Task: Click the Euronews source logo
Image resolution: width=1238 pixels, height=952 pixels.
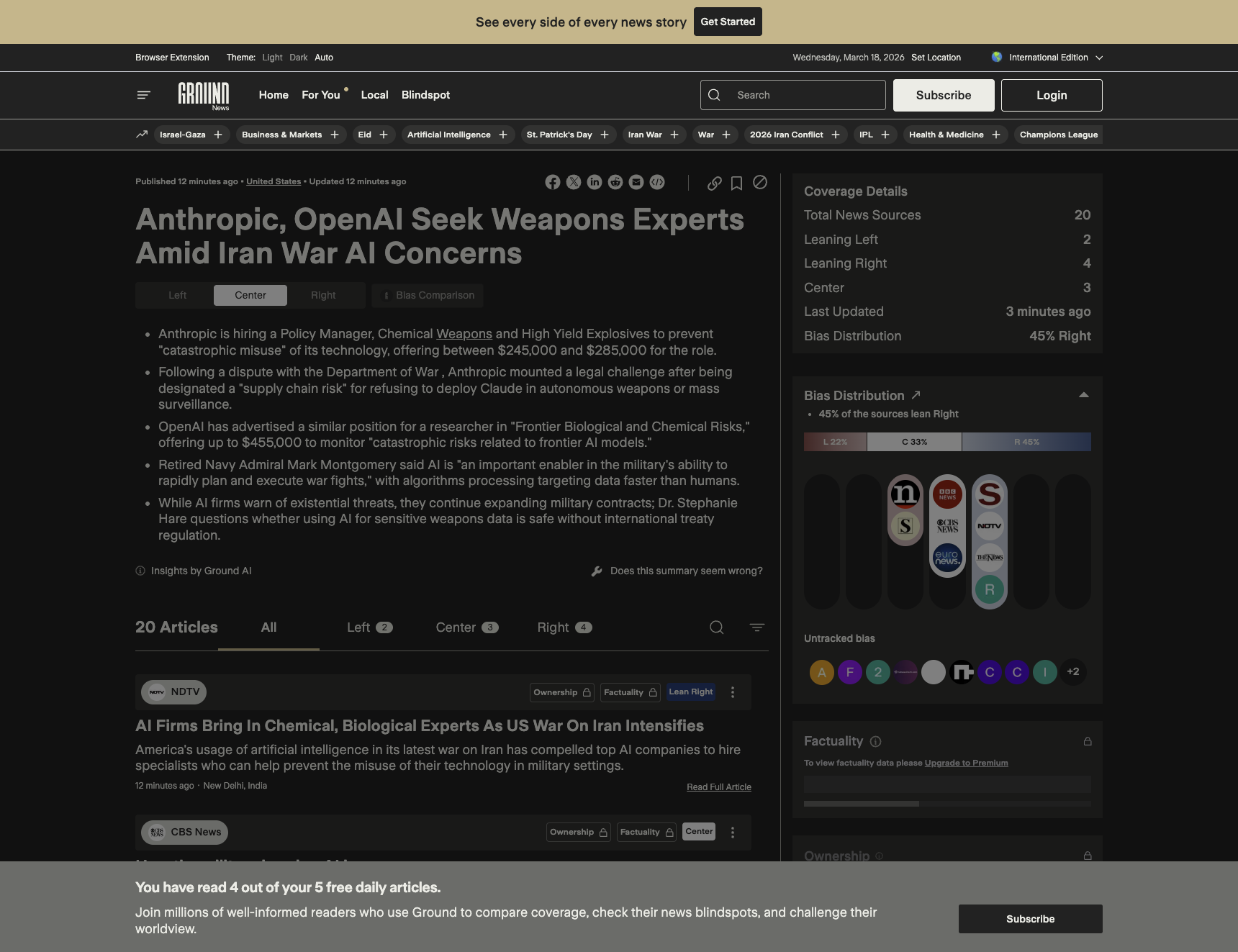Action: 947,558
